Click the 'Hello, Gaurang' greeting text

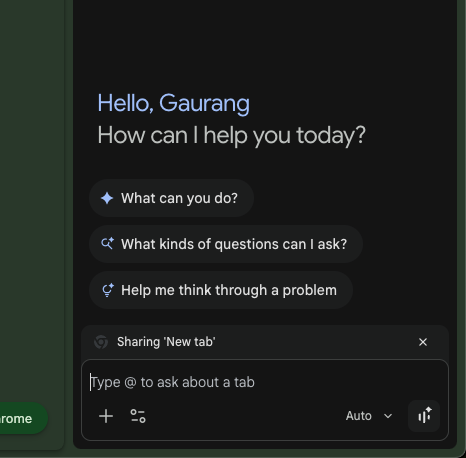point(173,103)
